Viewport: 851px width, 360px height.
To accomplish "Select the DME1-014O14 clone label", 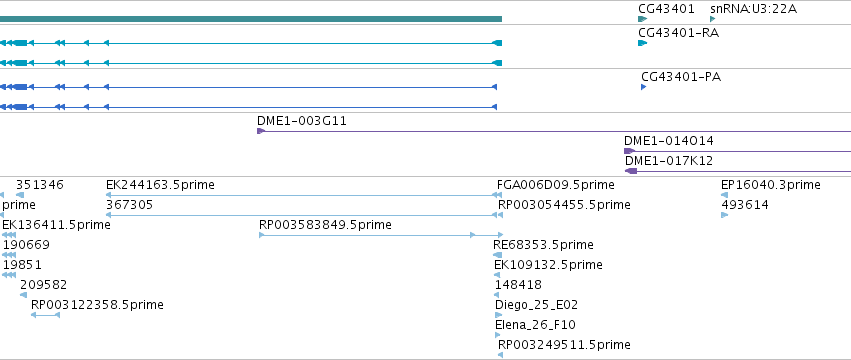I will tap(669, 141).
